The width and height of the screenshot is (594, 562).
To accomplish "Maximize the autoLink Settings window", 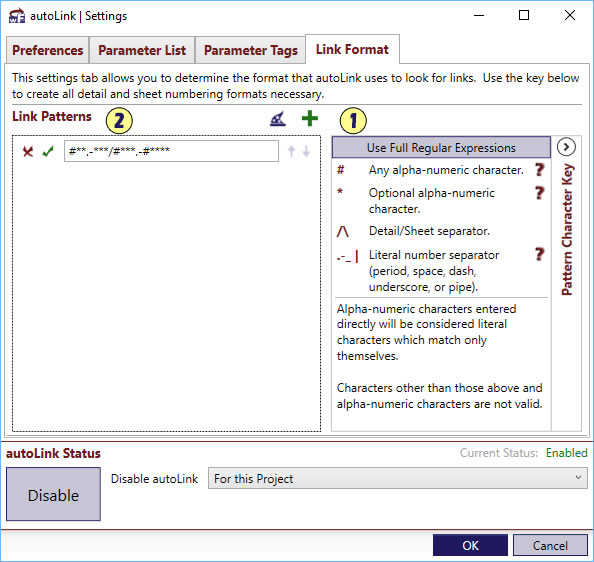I will [524, 16].
